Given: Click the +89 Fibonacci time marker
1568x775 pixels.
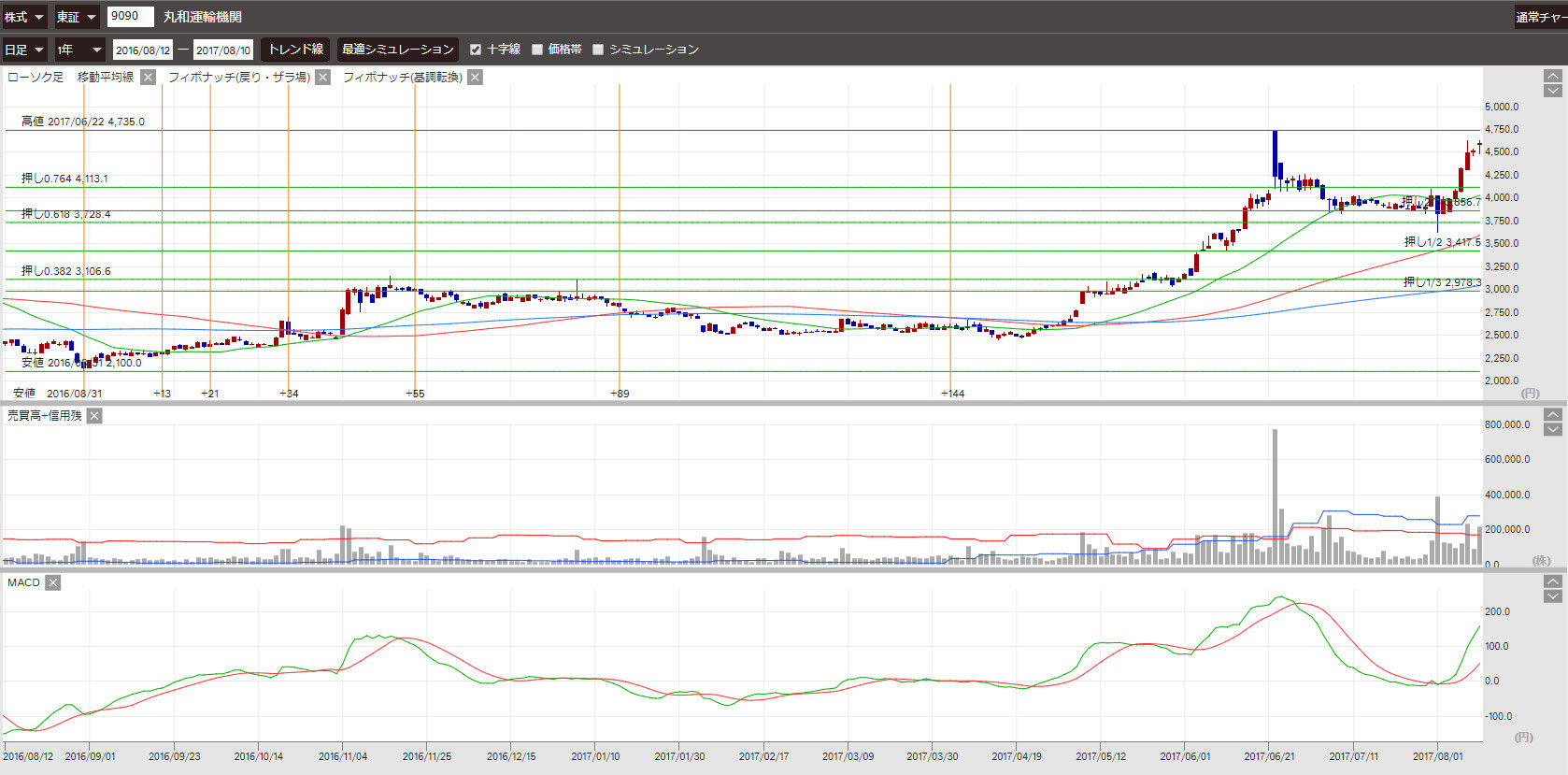Looking at the screenshot, I should tap(620, 394).
